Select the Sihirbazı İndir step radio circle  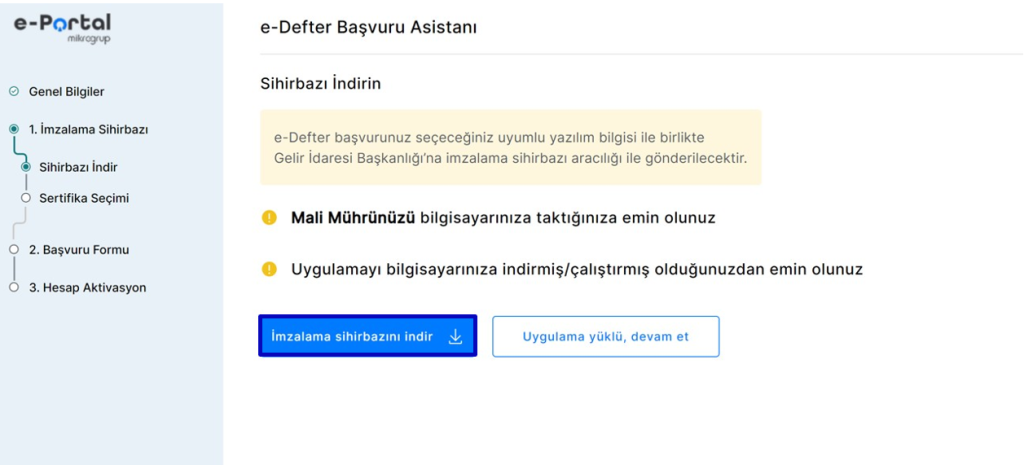click(x=26, y=167)
